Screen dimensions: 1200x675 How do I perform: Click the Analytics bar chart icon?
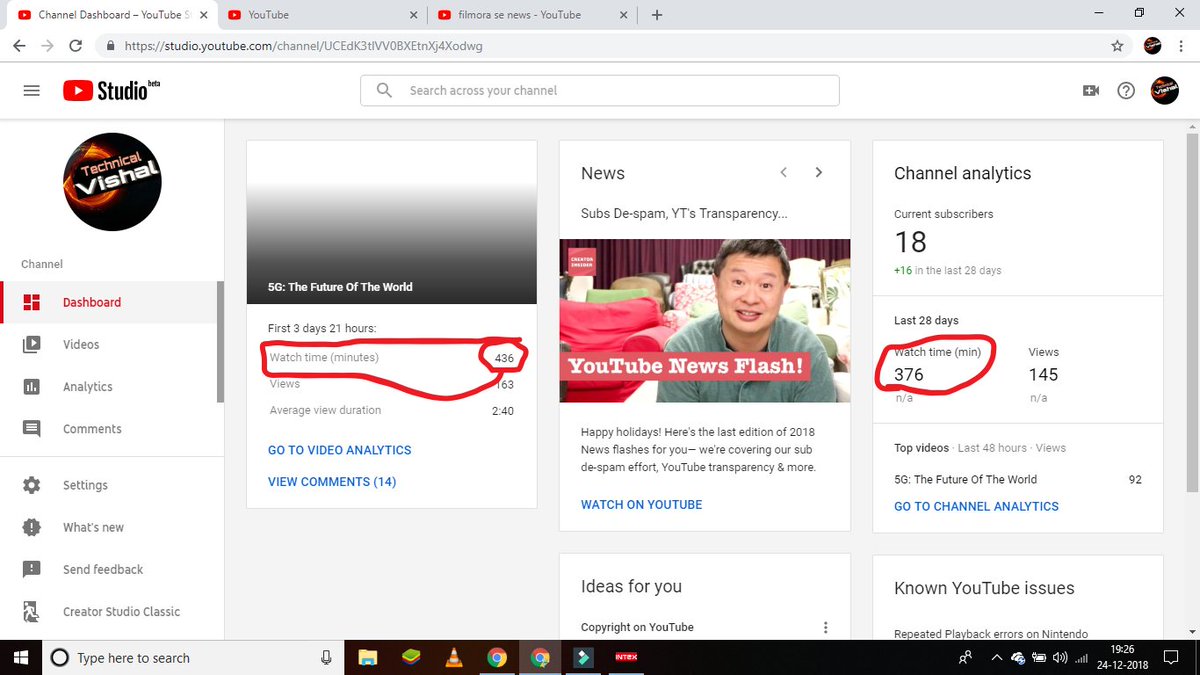(x=32, y=387)
